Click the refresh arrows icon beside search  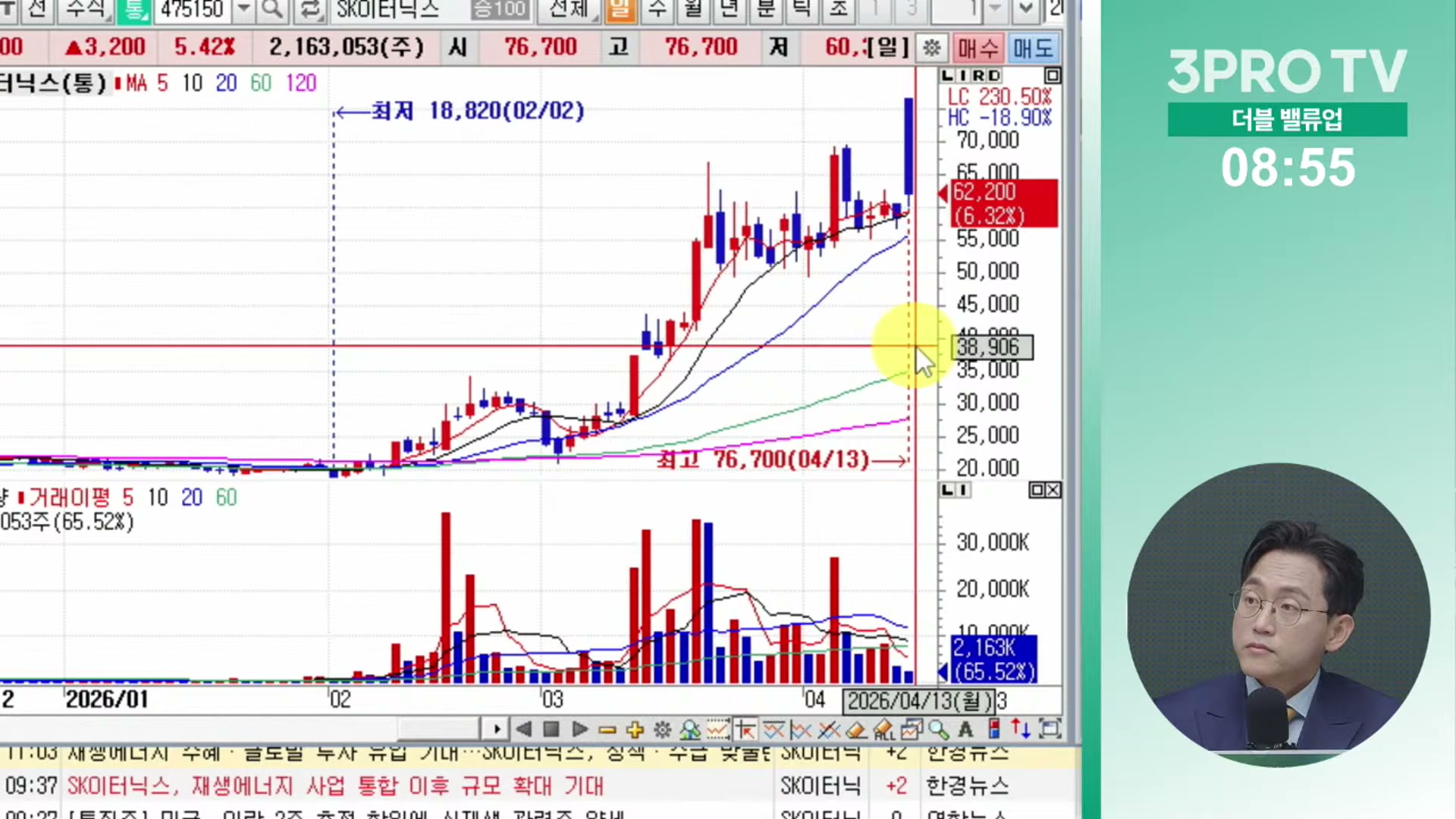[x=310, y=10]
